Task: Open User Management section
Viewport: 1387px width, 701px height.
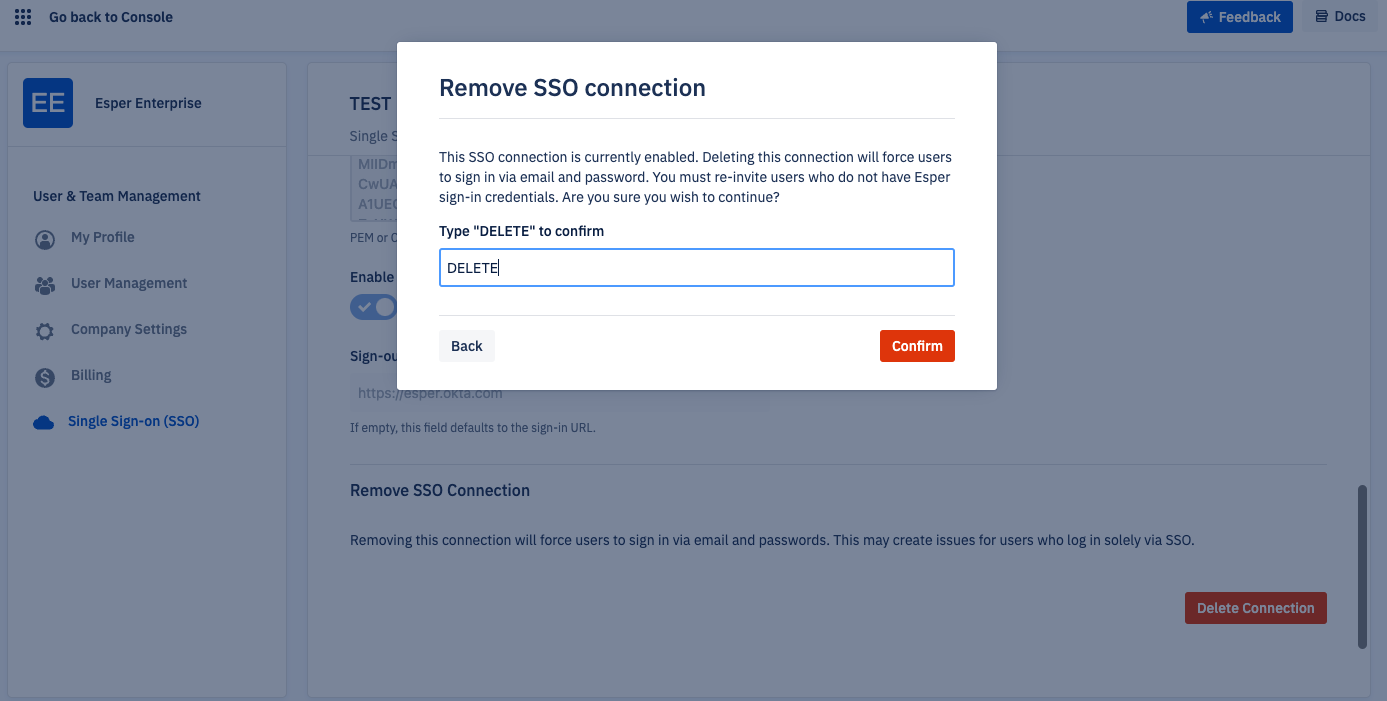Action: [x=129, y=283]
